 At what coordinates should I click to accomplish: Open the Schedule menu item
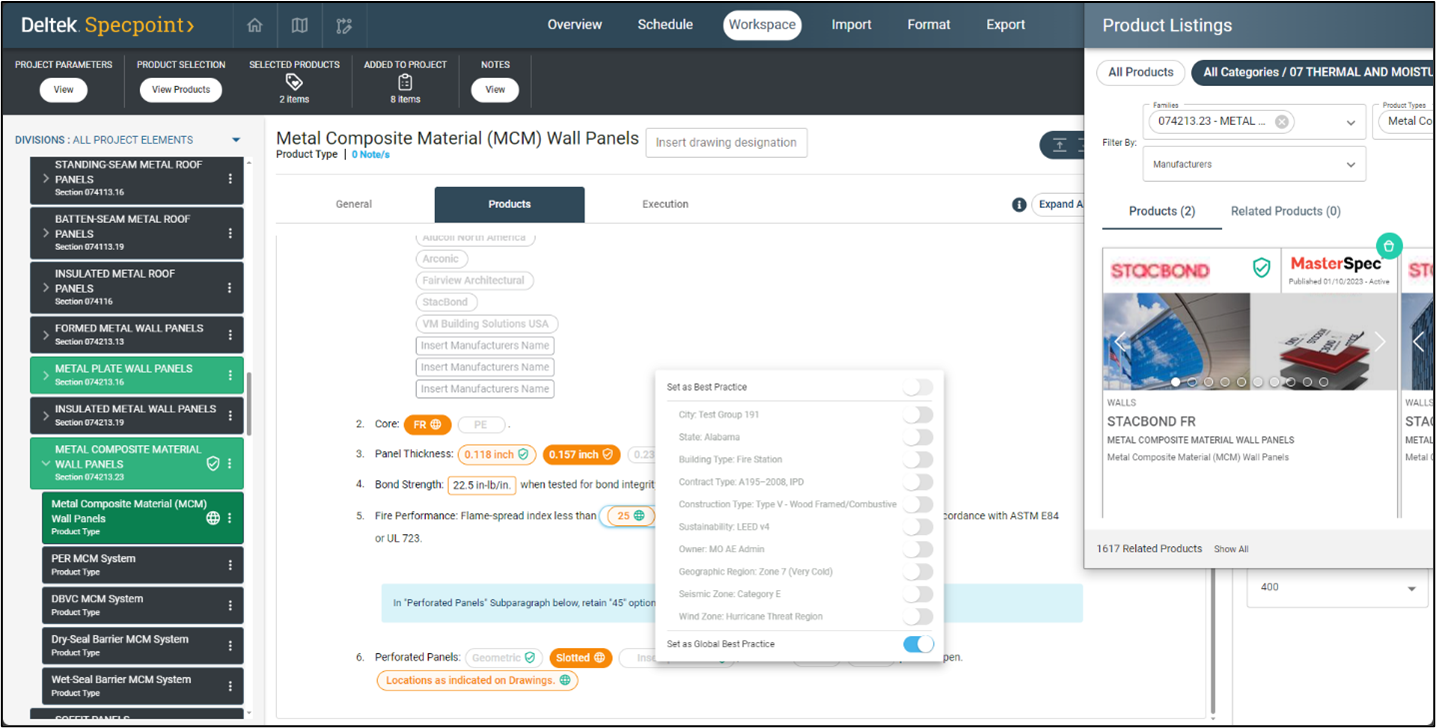pyautogui.click(x=665, y=25)
